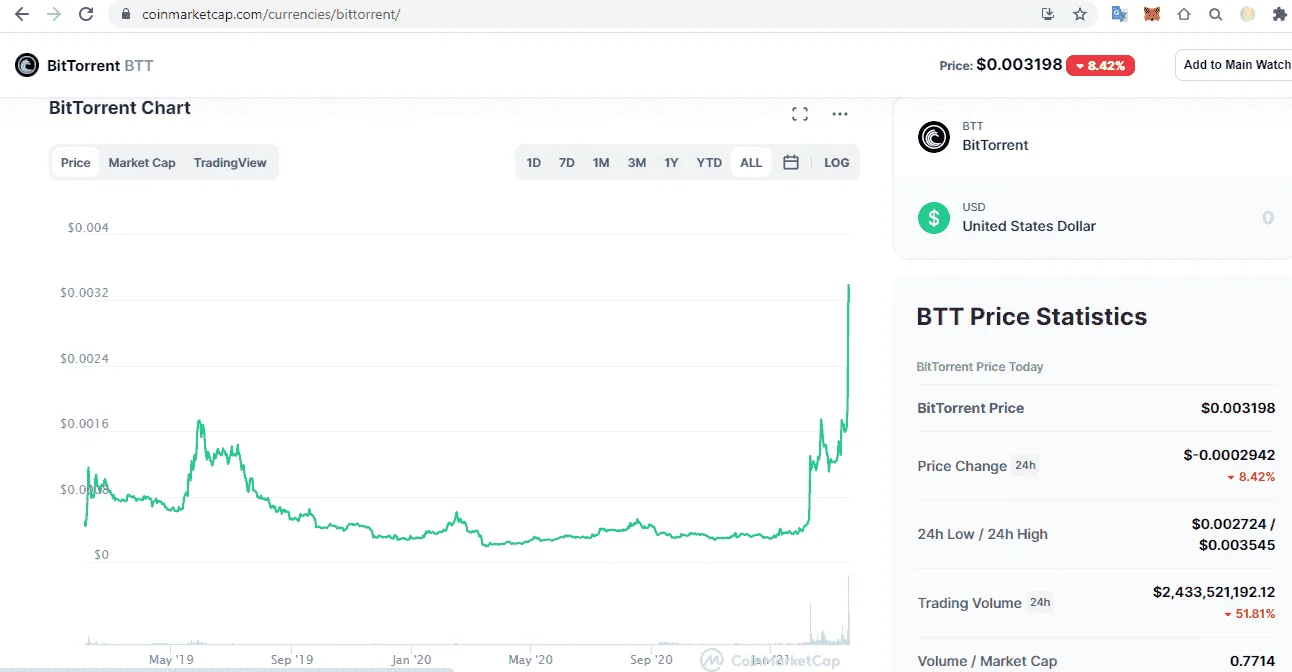Image resolution: width=1292 pixels, height=672 pixels.
Task: Switch to the TradingView tab
Action: tap(230, 162)
